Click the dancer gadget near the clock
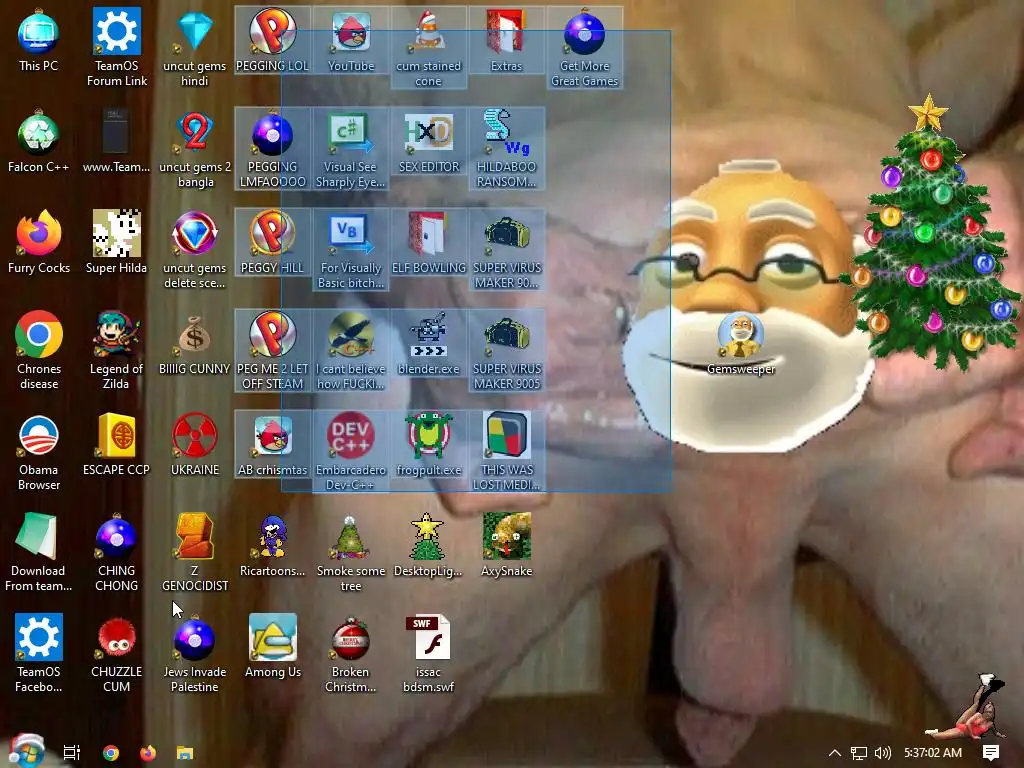The width and height of the screenshot is (1024, 768). (x=967, y=707)
